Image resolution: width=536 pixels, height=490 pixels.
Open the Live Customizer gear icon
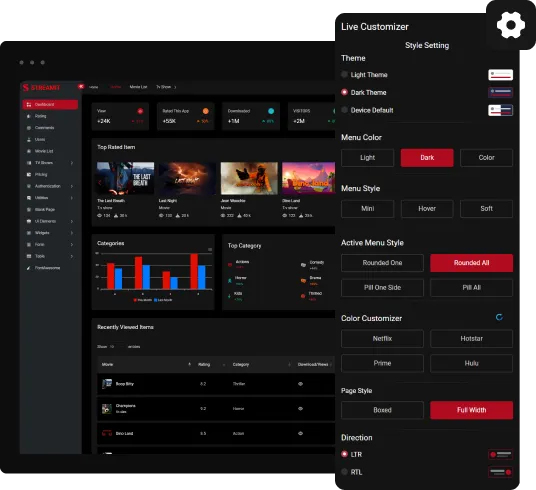(511, 25)
